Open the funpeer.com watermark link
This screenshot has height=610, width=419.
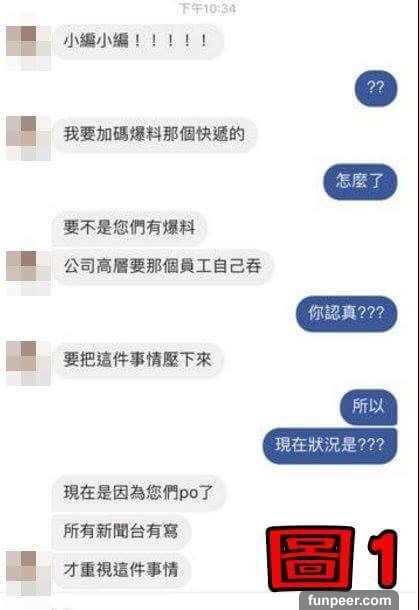tap(349, 600)
